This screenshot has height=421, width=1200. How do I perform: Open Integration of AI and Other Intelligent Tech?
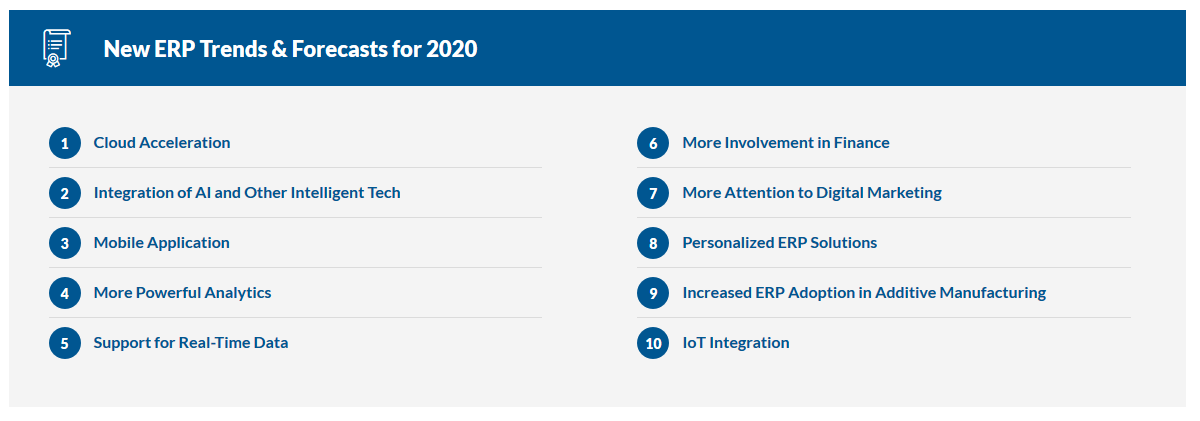pos(247,193)
